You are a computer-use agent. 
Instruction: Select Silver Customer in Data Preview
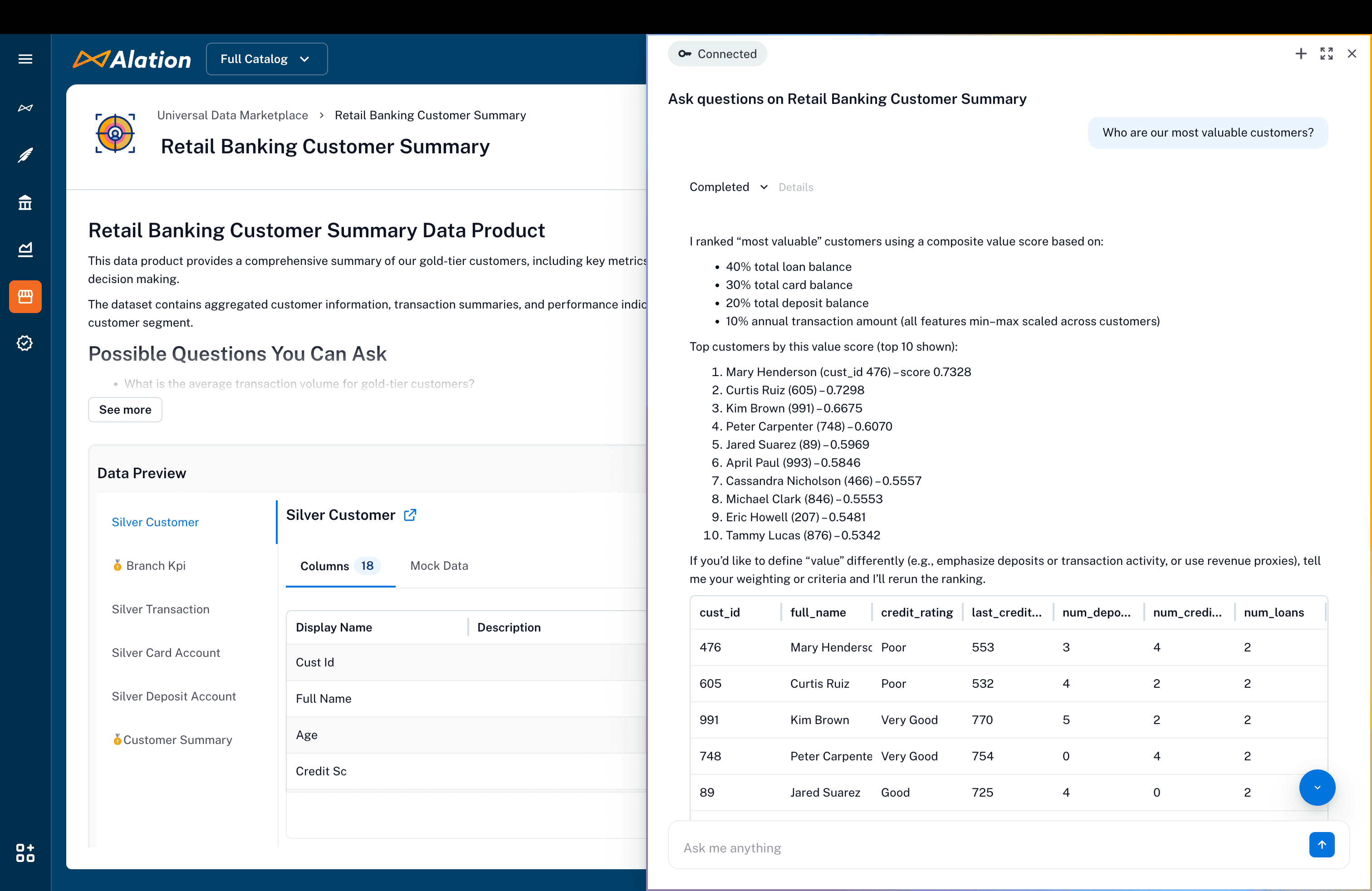[155, 522]
